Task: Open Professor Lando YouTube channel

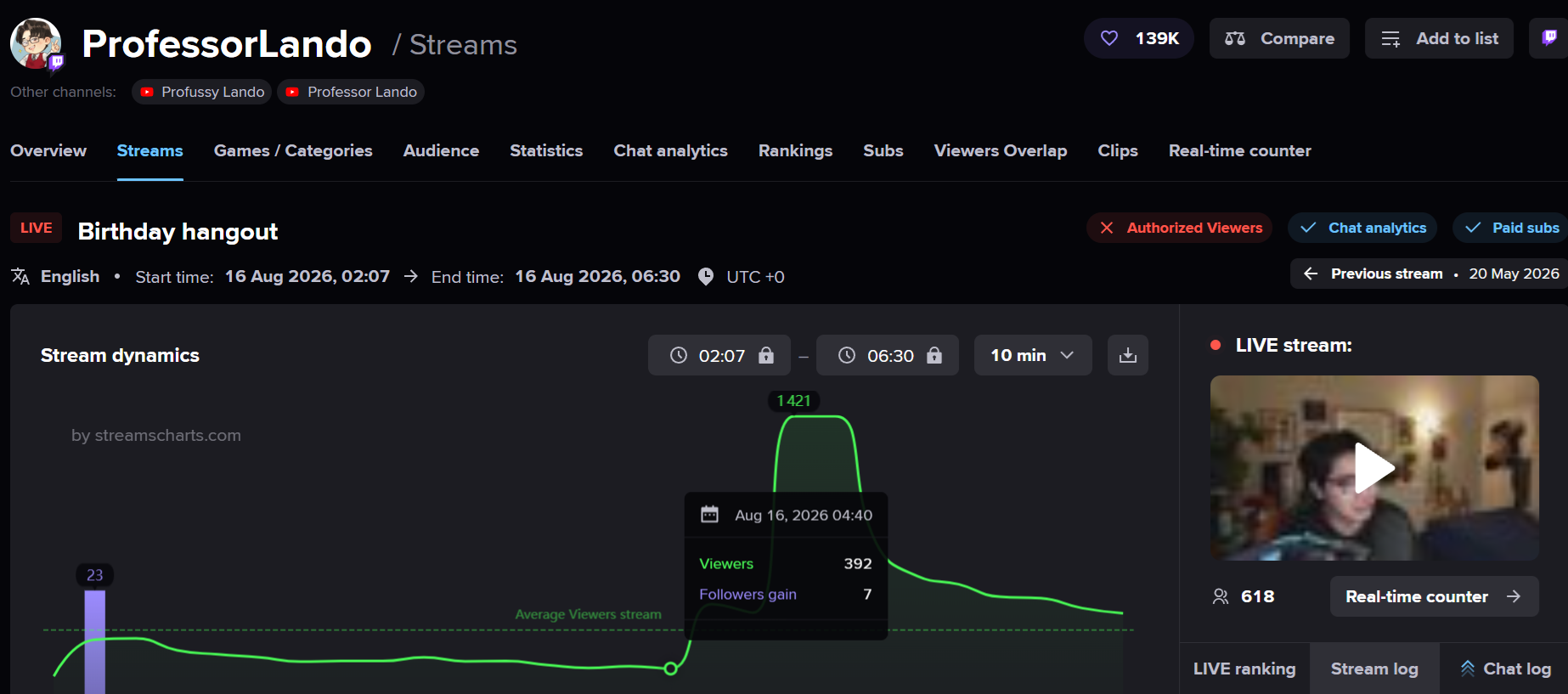Action: (351, 92)
